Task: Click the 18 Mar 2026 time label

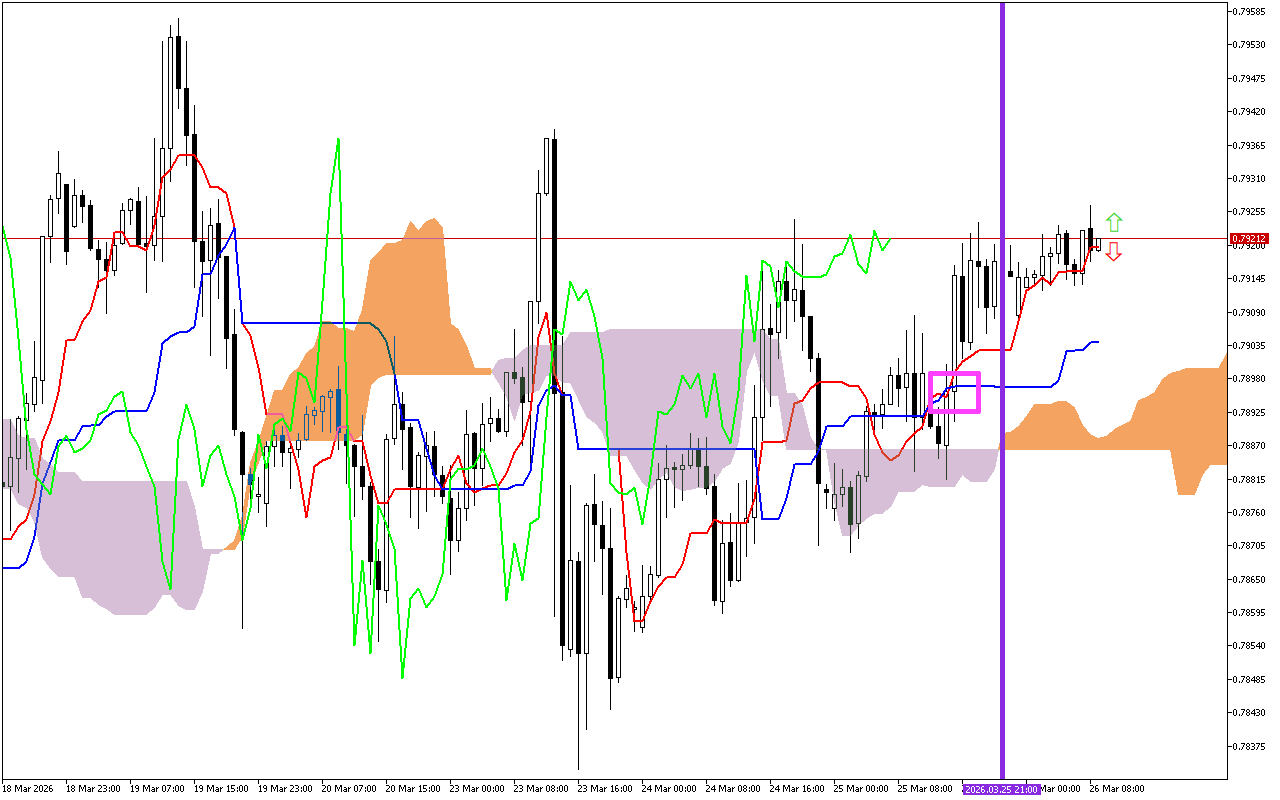Action: pyautogui.click(x=27, y=789)
